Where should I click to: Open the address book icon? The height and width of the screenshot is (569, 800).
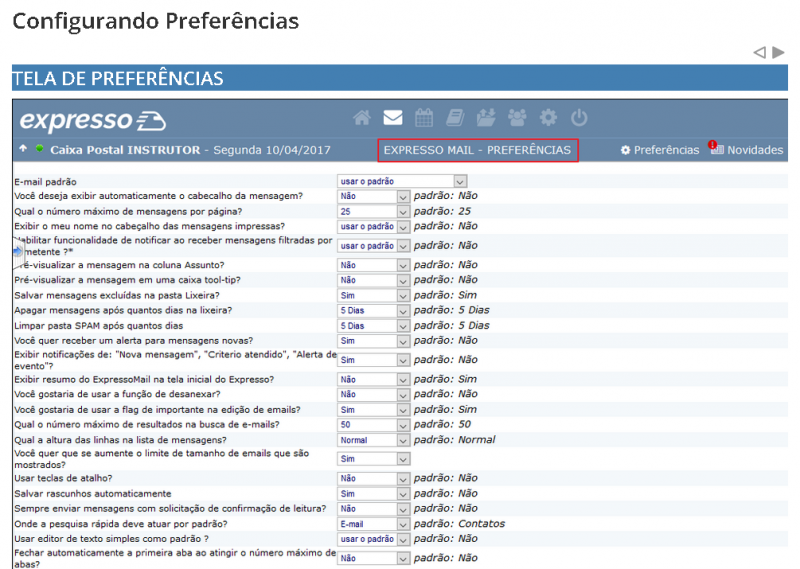coord(455,118)
